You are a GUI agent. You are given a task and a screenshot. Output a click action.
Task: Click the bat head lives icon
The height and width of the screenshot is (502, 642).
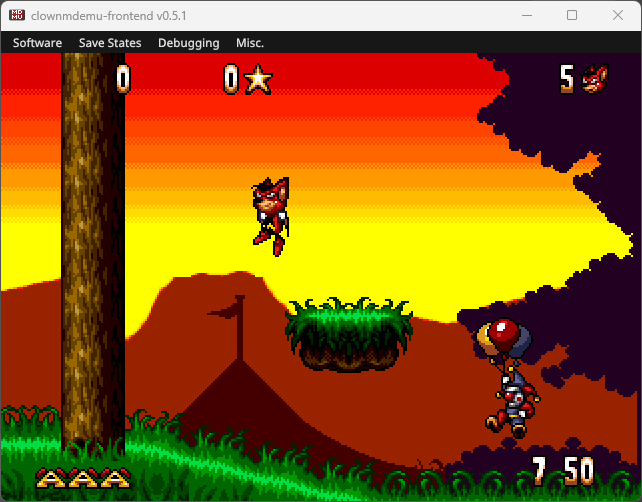pos(595,79)
